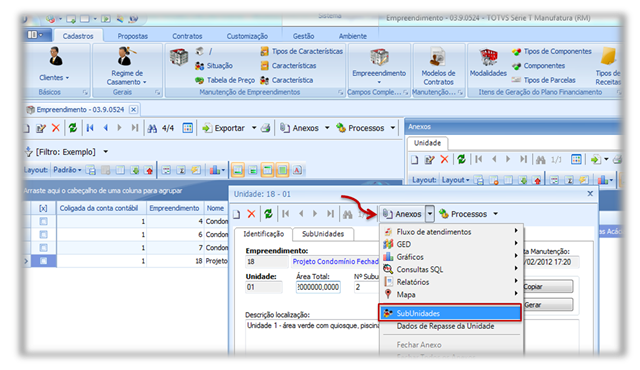Switch to the Contratos ribbon tab
The image size is (640, 370).
point(187,36)
